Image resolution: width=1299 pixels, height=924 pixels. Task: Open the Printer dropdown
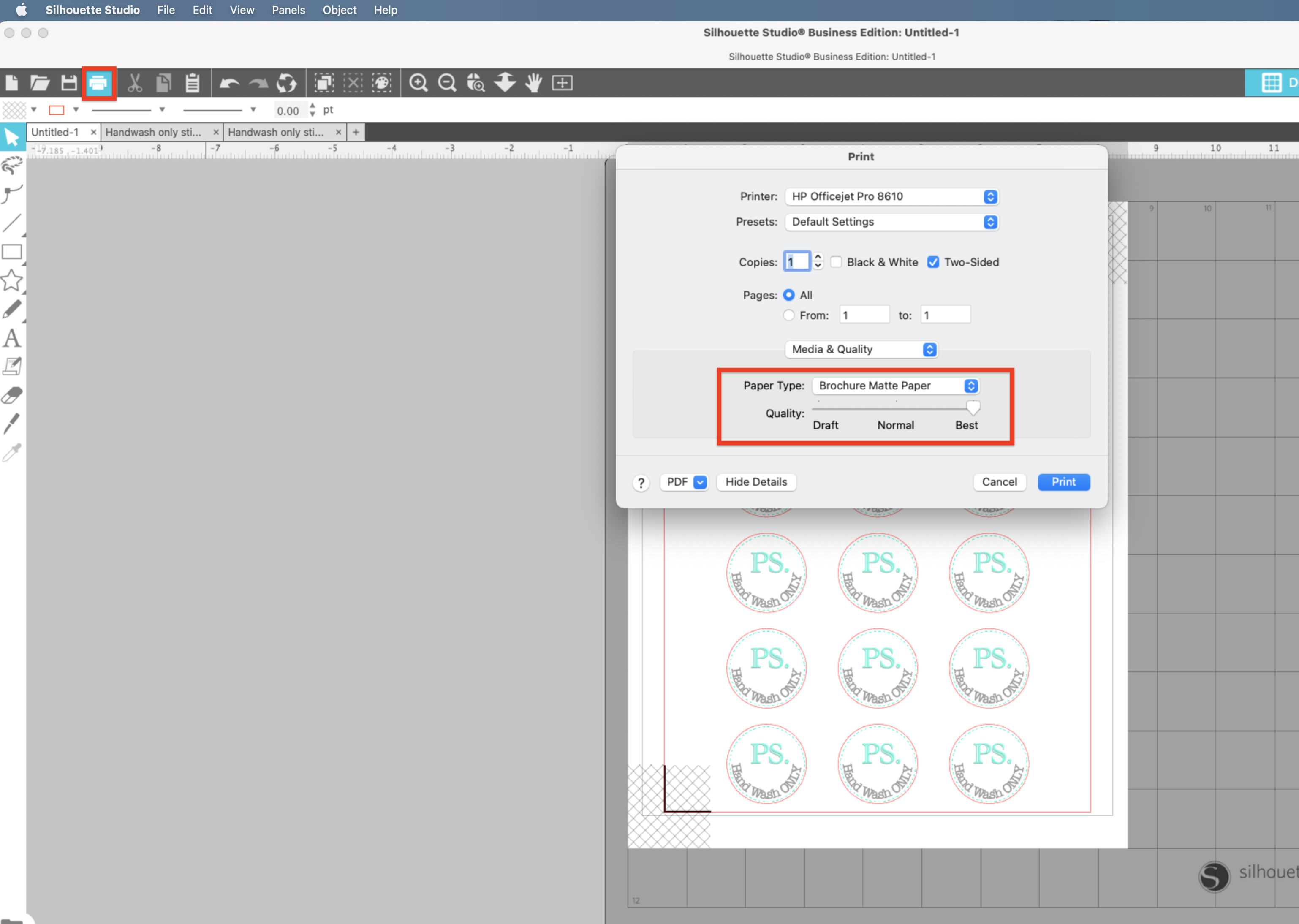pos(891,197)
